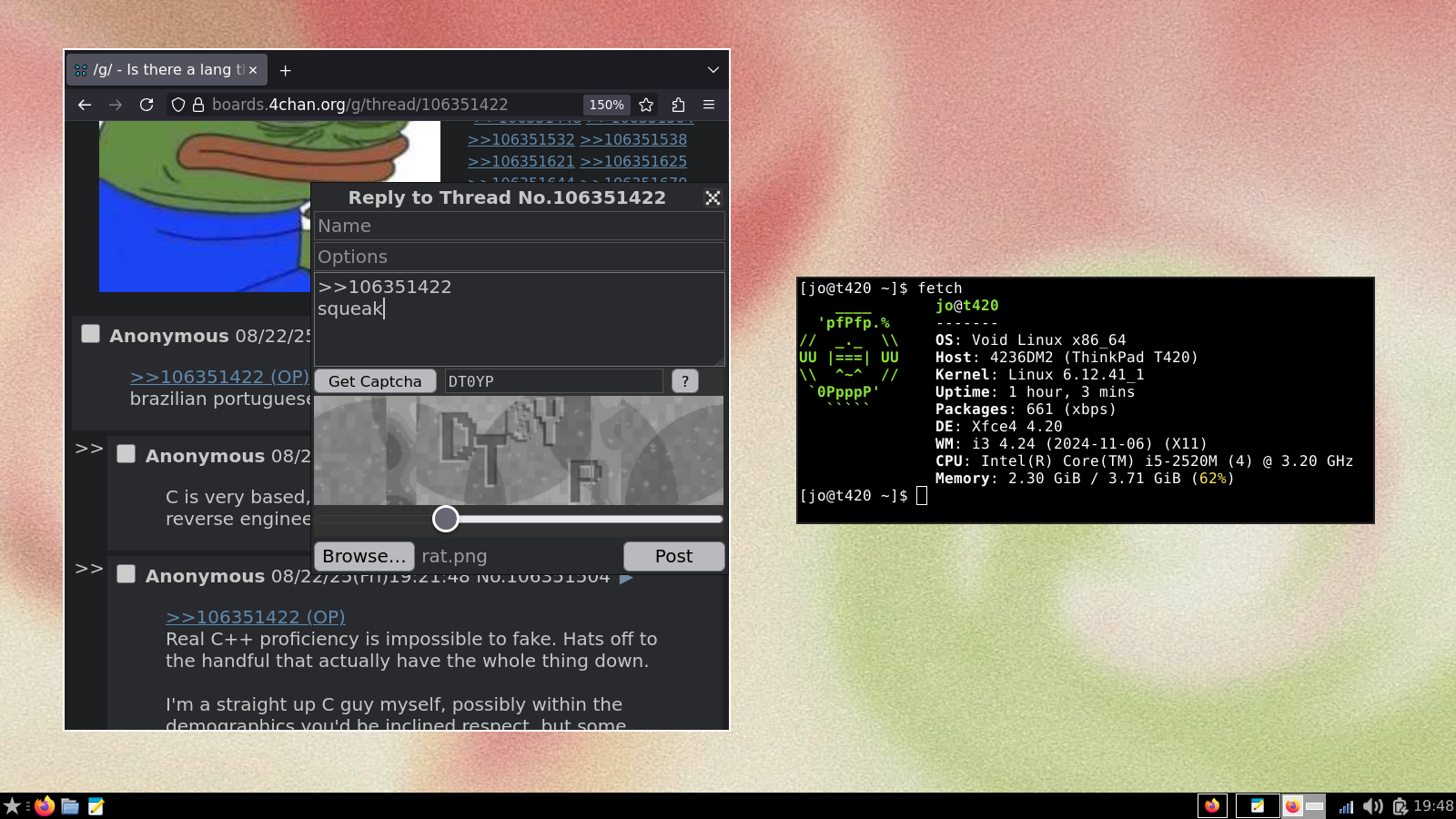
Task: Tick the checkbox on the C++ proficiency post
Action: tap(126, 574)
